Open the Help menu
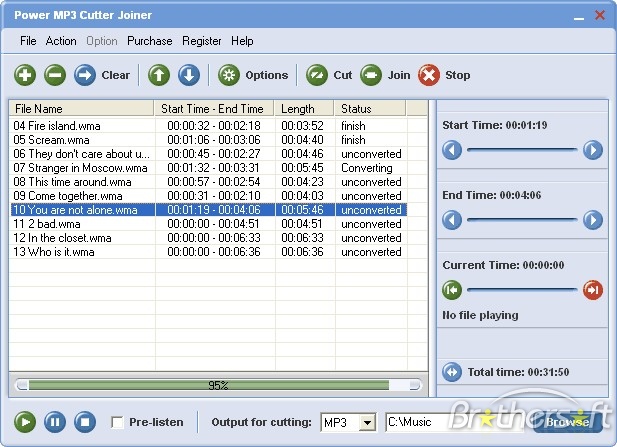The height and width of the screenshot is (447, 617). point(242,41)
